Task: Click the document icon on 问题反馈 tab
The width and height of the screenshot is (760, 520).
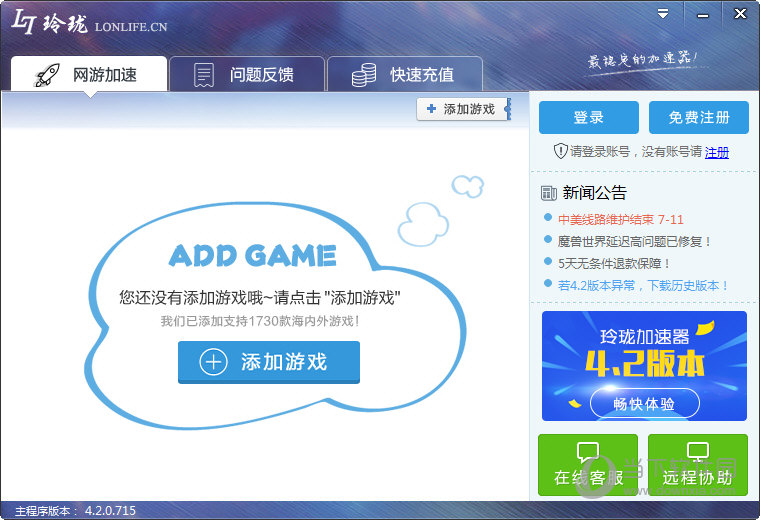Action: pyautogui.click(x=204, y=75)
